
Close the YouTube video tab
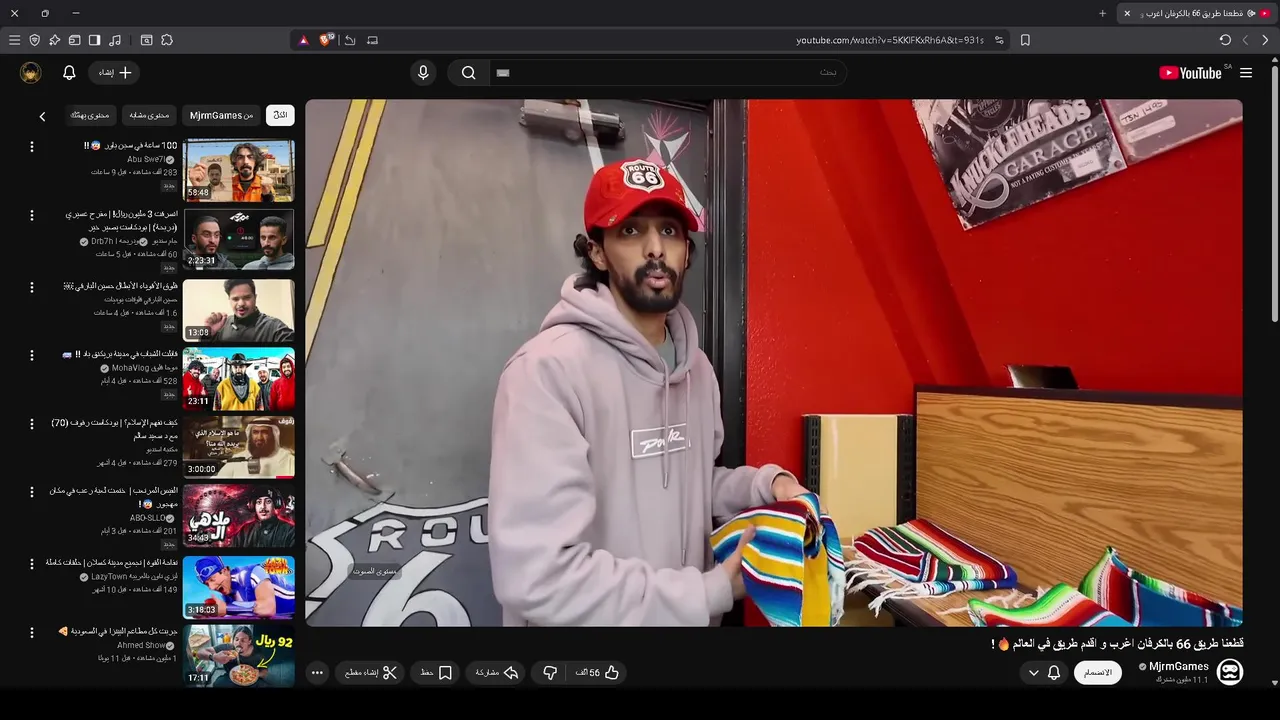[x=1127, y=13]
